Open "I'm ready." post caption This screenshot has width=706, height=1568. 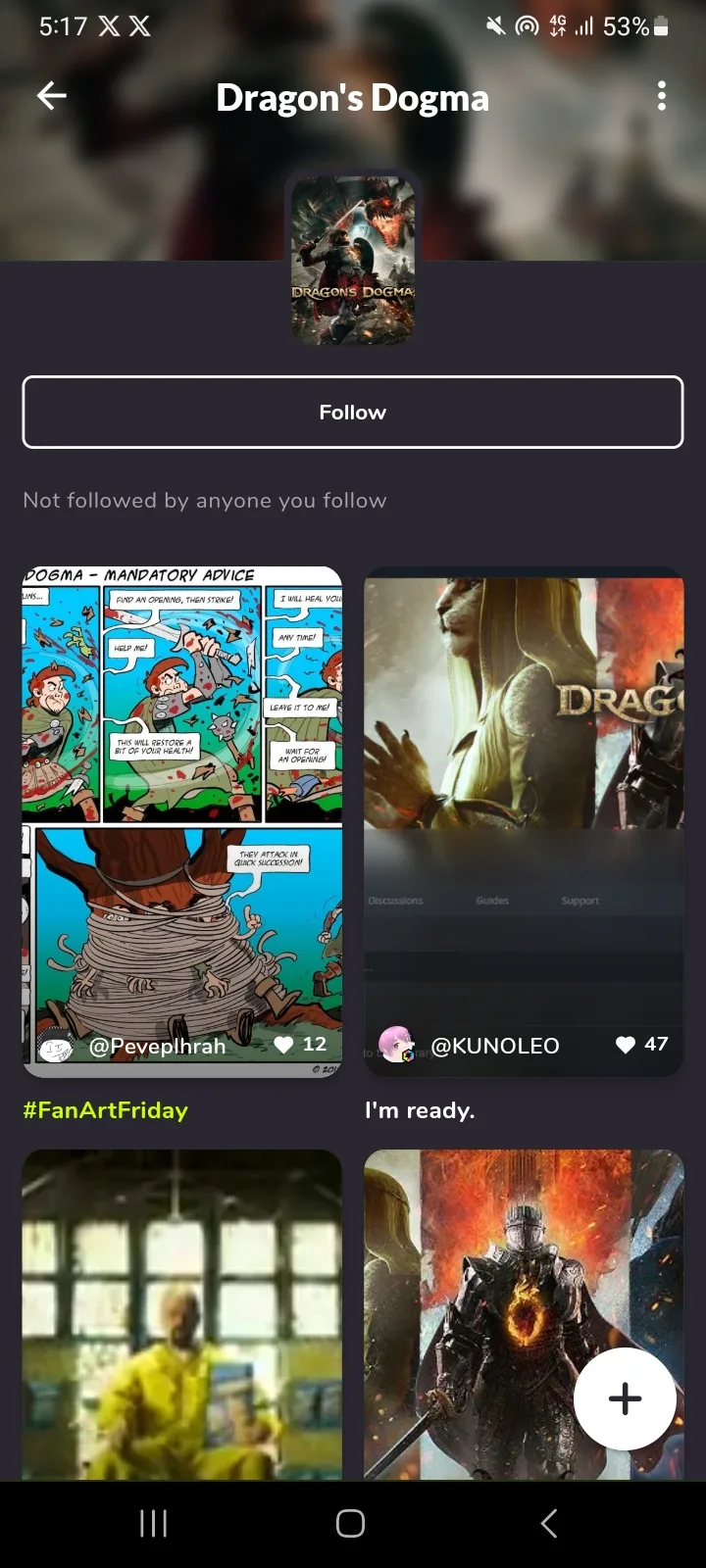coord(420,1110)
